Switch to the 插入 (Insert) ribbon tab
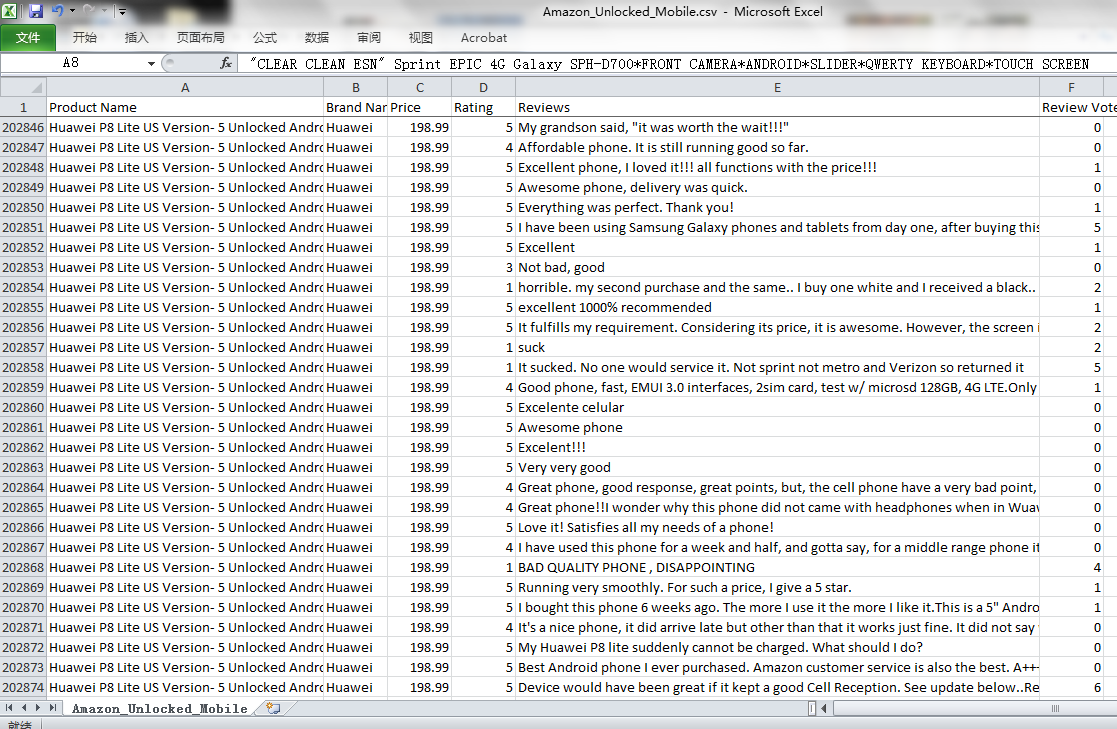Image resolution: width=1117 pixels, height=729 pixels. click(x=137, y=38)
